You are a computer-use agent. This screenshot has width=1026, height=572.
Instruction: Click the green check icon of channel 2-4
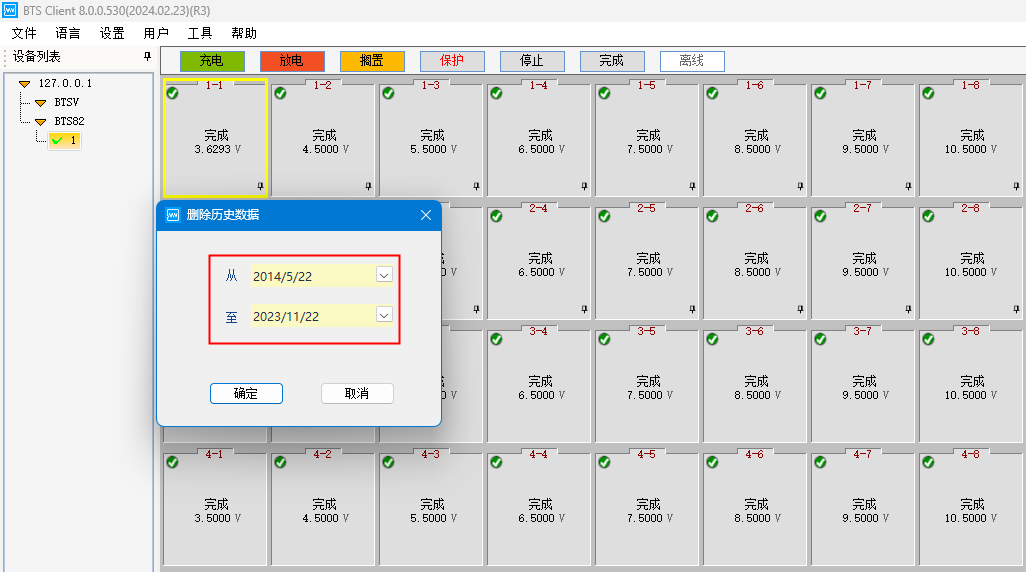tap(496, 217)
